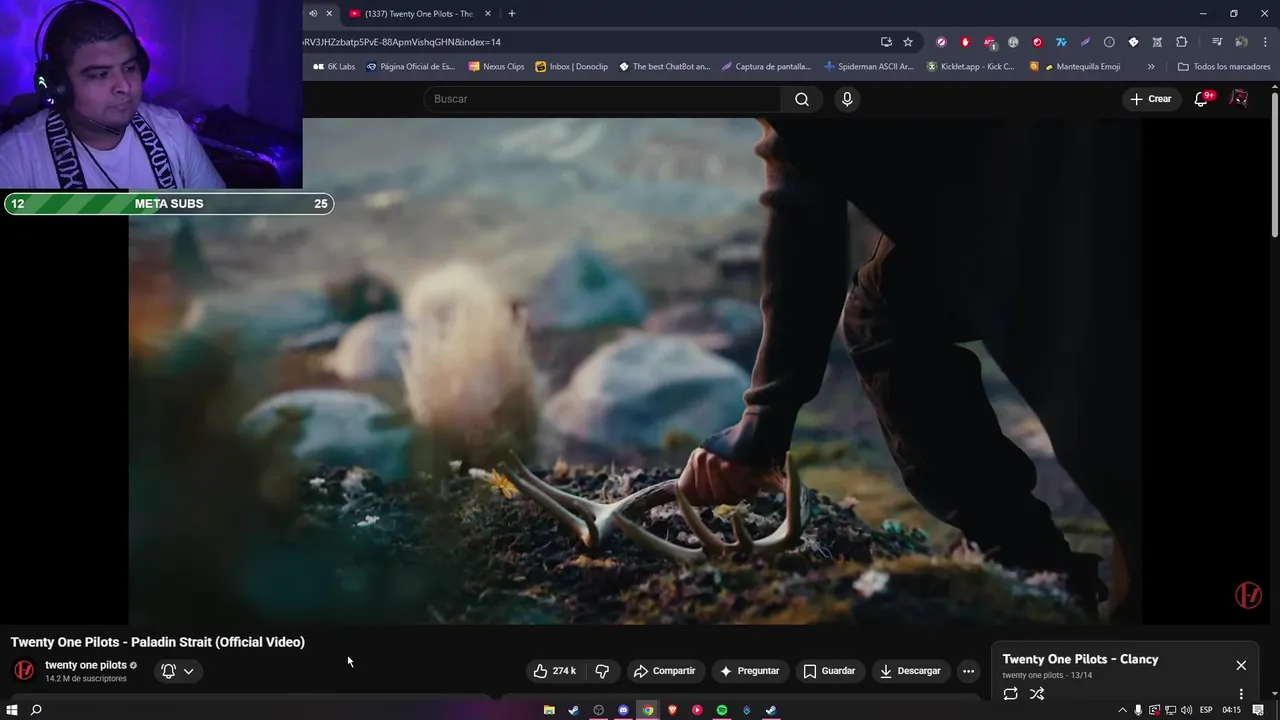Open the account avatar menu on YouTube
Image resolution: width=1280 pixels, height=720 pixels.
(x=1239, y=99)
